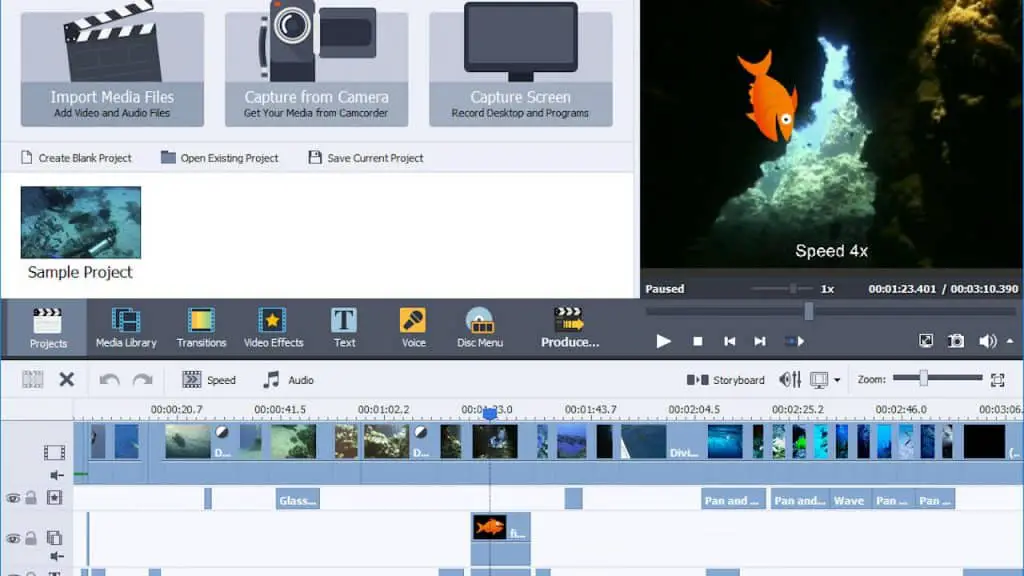Choose Capture from Camera
The height and width of the screenshot is (576, 1024).
point(317,69)
